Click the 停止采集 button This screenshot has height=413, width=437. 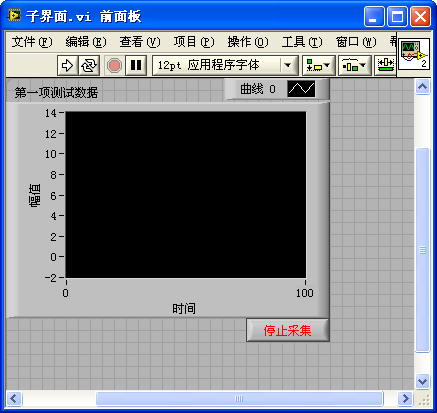[288, 330]
